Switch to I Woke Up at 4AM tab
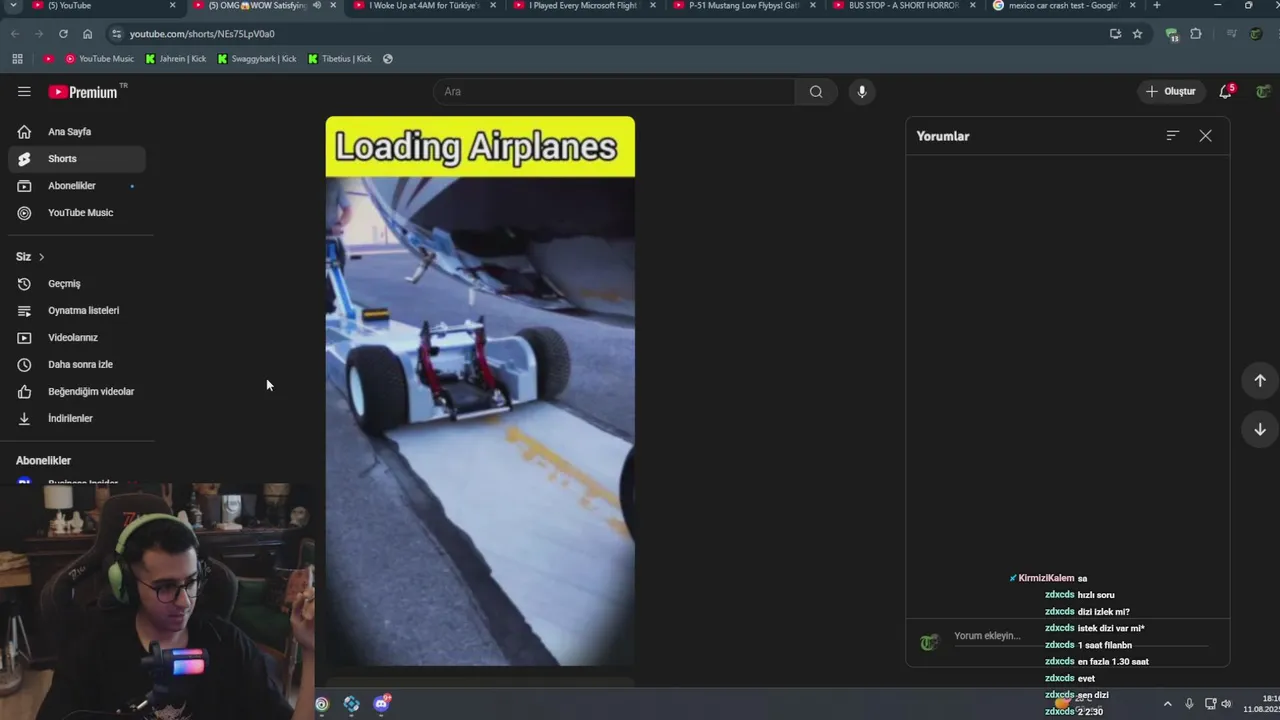Viewport: 1280px width, 720px height. (422, 6)
